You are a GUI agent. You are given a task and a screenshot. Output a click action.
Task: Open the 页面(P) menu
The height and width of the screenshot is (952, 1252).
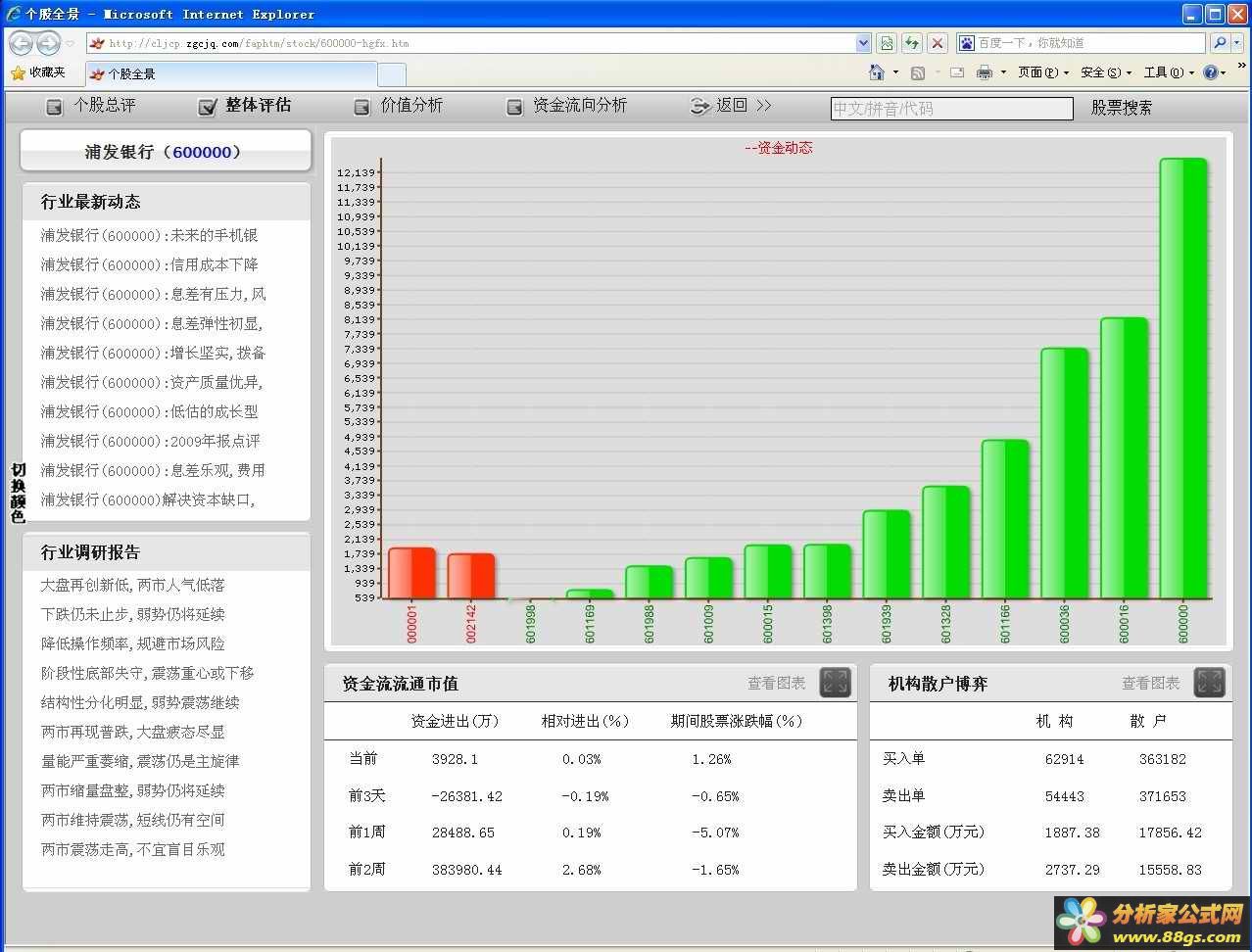click(x=1042, y=72)
